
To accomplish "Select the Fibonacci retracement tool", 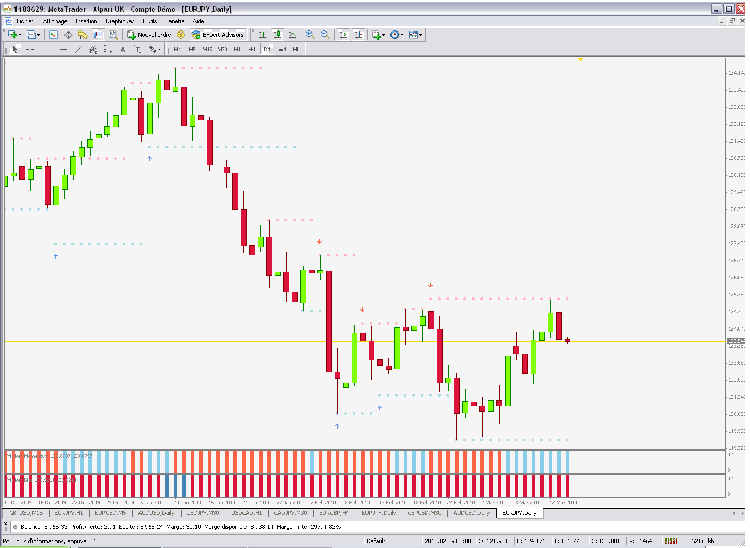I will click(108, 49).
